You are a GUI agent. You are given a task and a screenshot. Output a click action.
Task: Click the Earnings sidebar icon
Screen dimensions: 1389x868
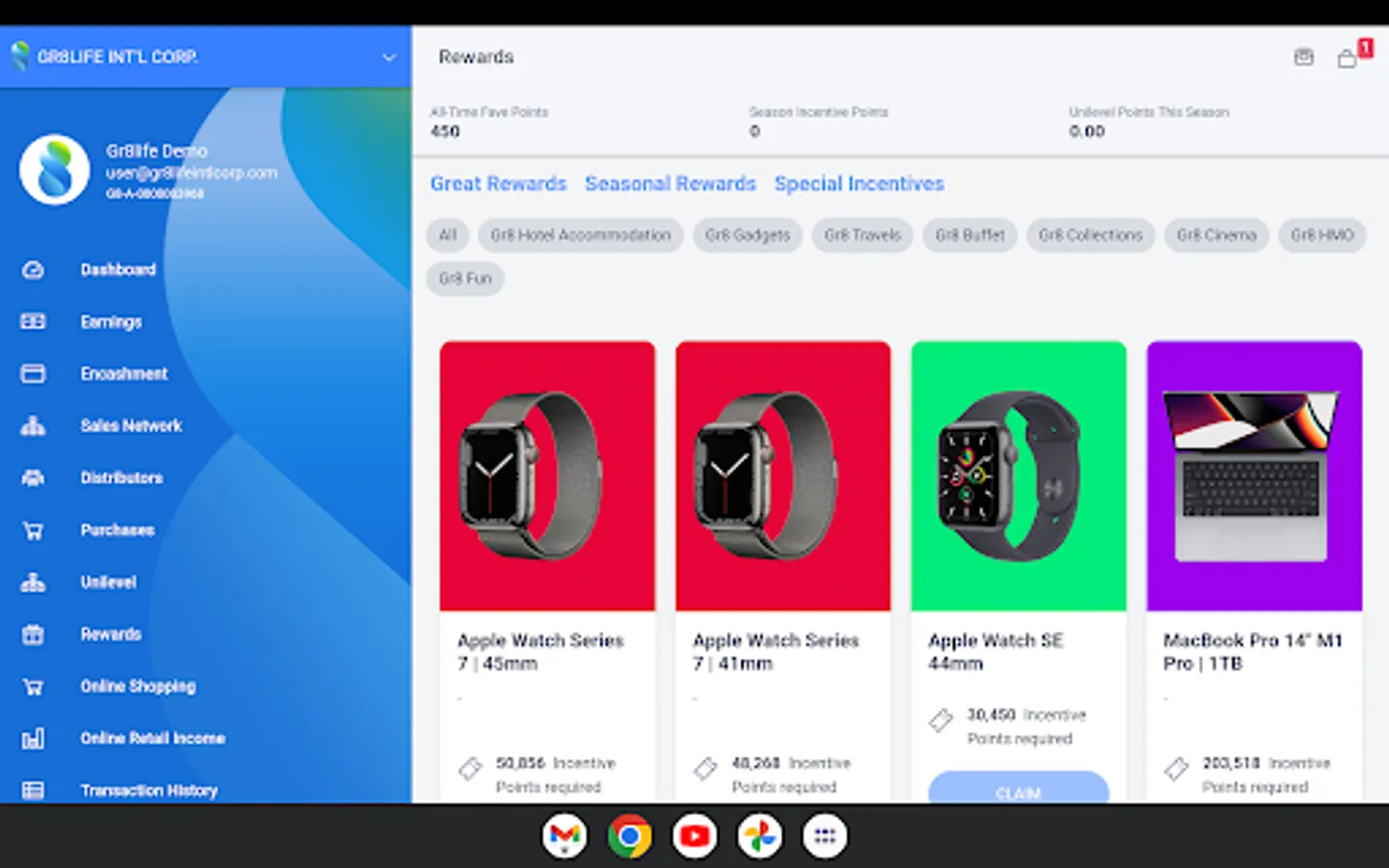pyautogui.click(x=33, y=322)
